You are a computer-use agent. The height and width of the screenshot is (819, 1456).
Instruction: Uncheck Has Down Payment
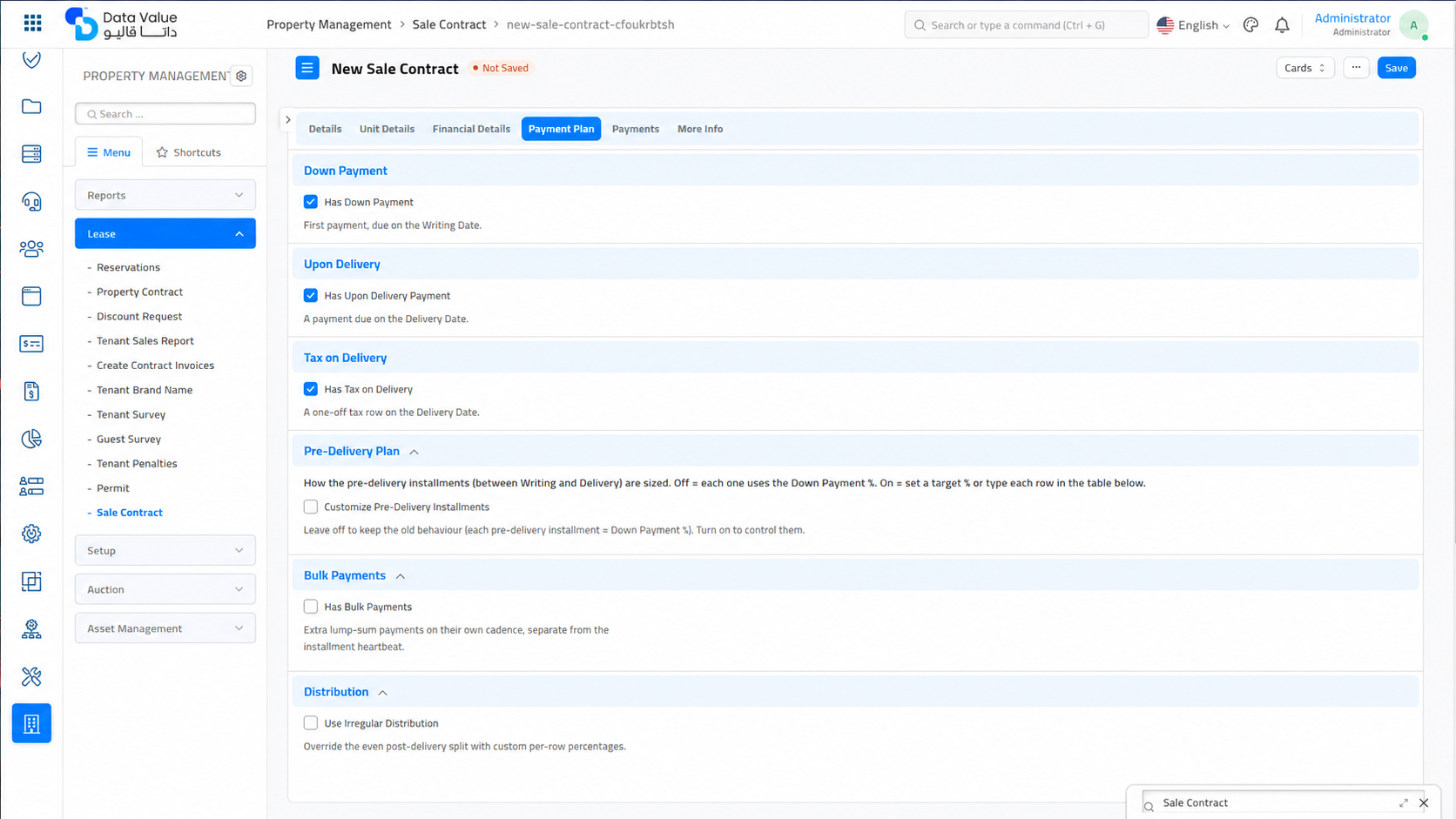pyautogui.click(x=311, y=202)
